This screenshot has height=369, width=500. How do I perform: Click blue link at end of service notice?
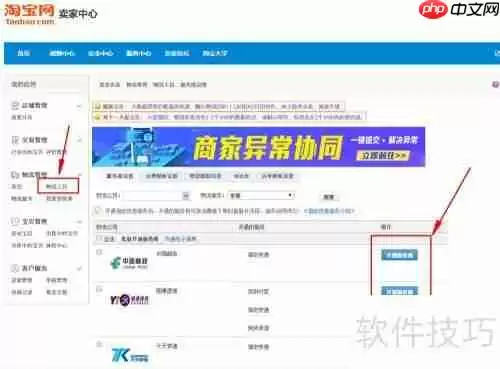[x=329, y=211]
